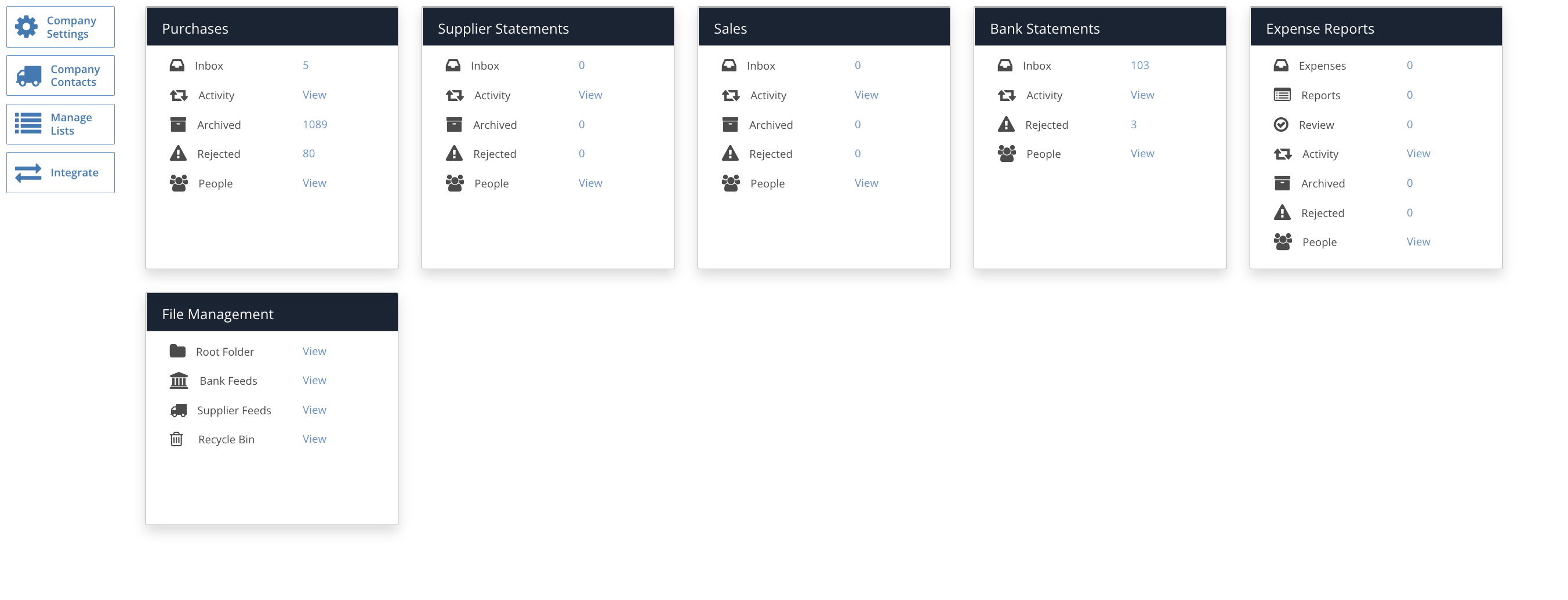Open Bank Statements inbox count 103

click(1139, 65)
